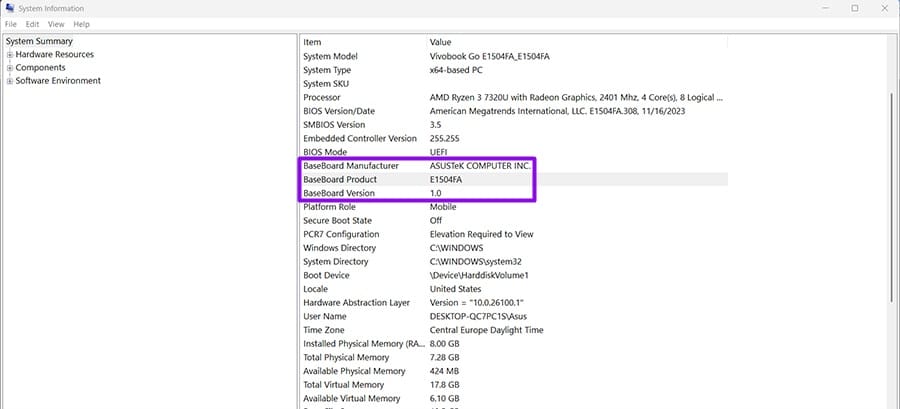Select the Platform Role row
Viewport: 900px width, 409px height.
pos(514,207)
